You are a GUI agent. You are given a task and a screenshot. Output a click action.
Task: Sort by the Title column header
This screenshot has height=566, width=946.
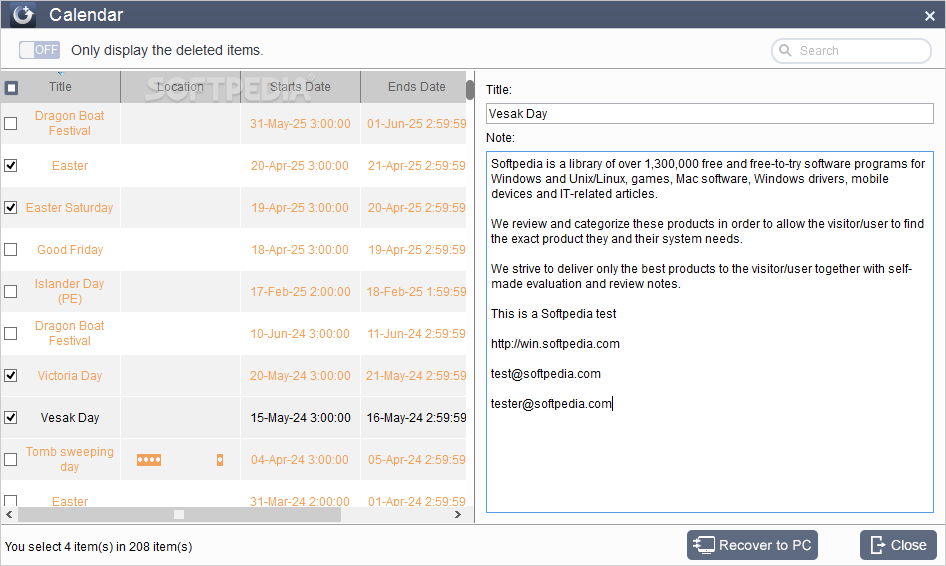(x=60, y=87)
